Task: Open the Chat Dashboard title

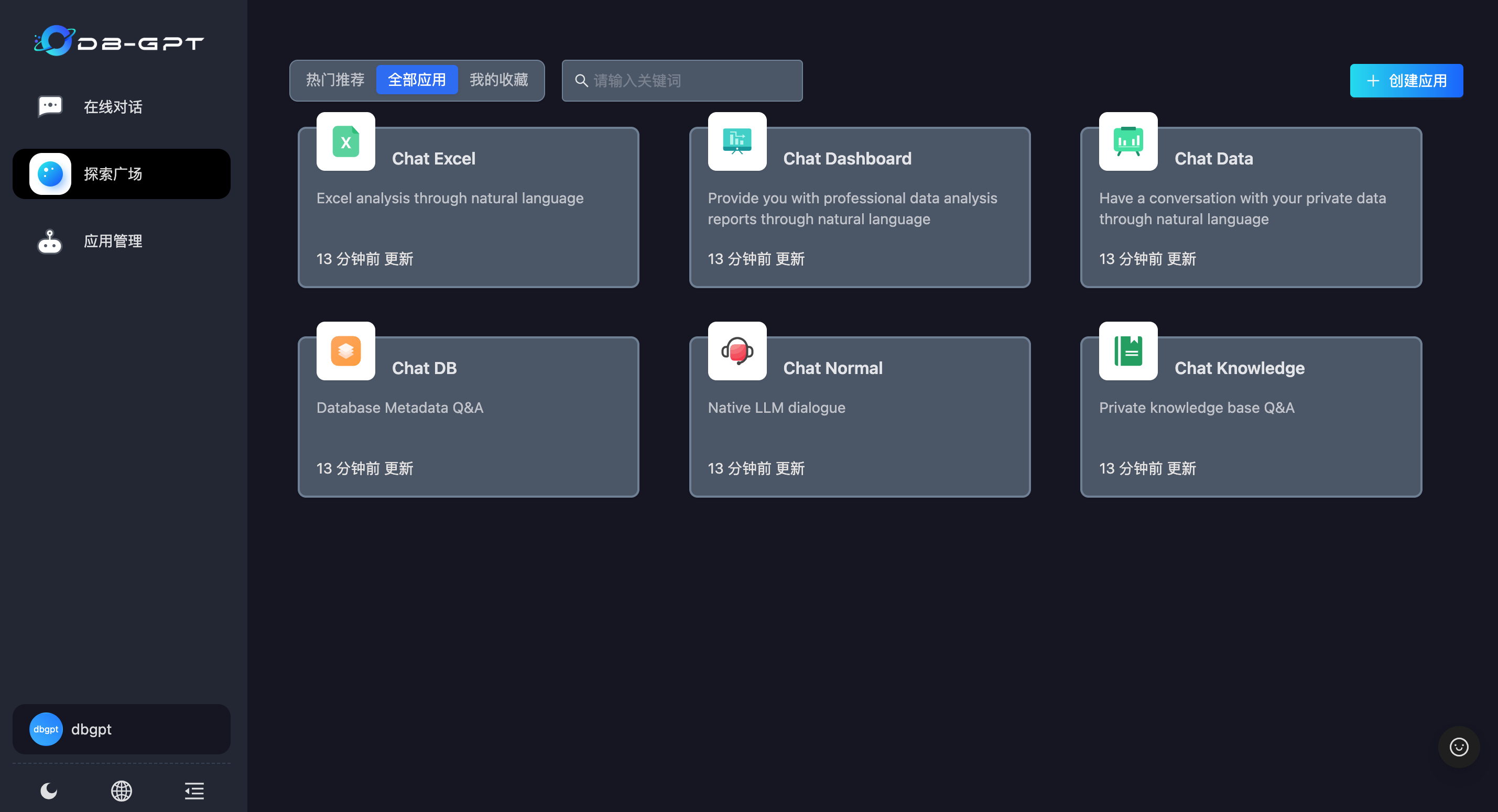Action: point(848,159)
